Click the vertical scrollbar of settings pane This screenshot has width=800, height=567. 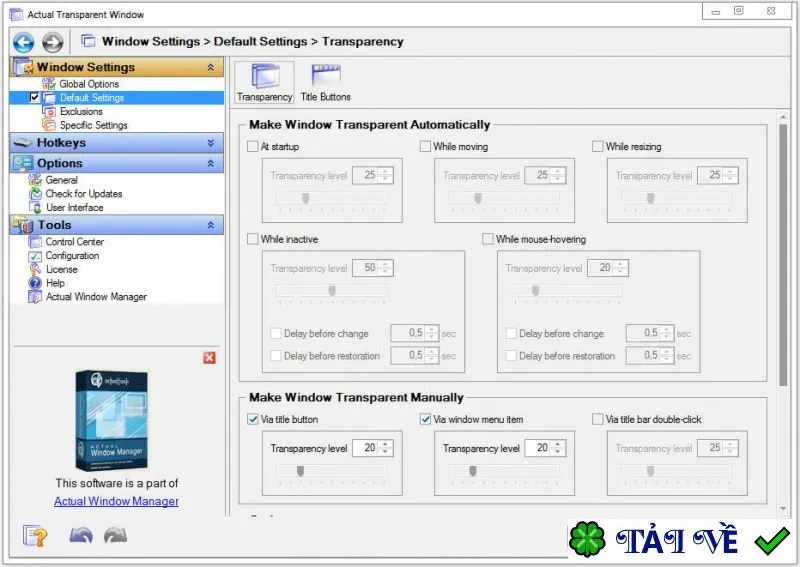[783, 255]
